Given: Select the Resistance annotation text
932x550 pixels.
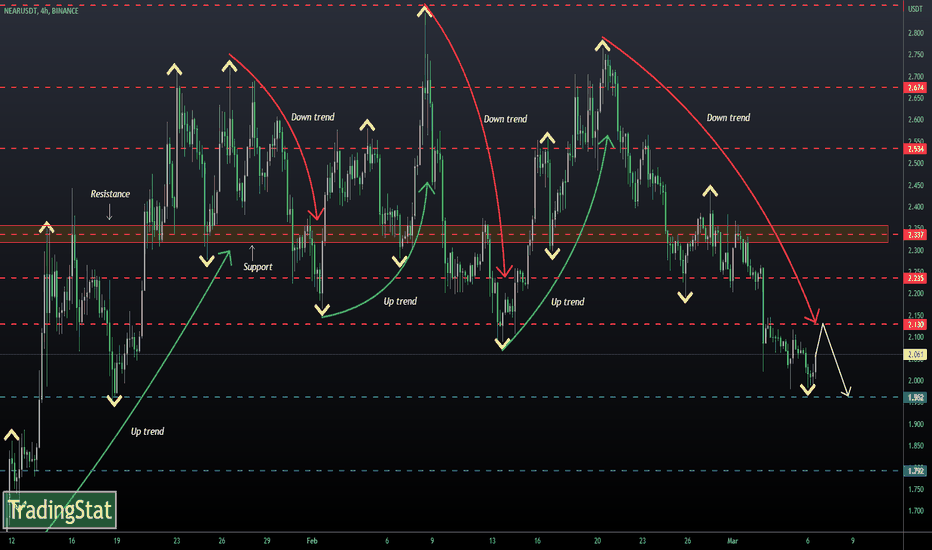Looking at the screenshot, I should point(110,194).
